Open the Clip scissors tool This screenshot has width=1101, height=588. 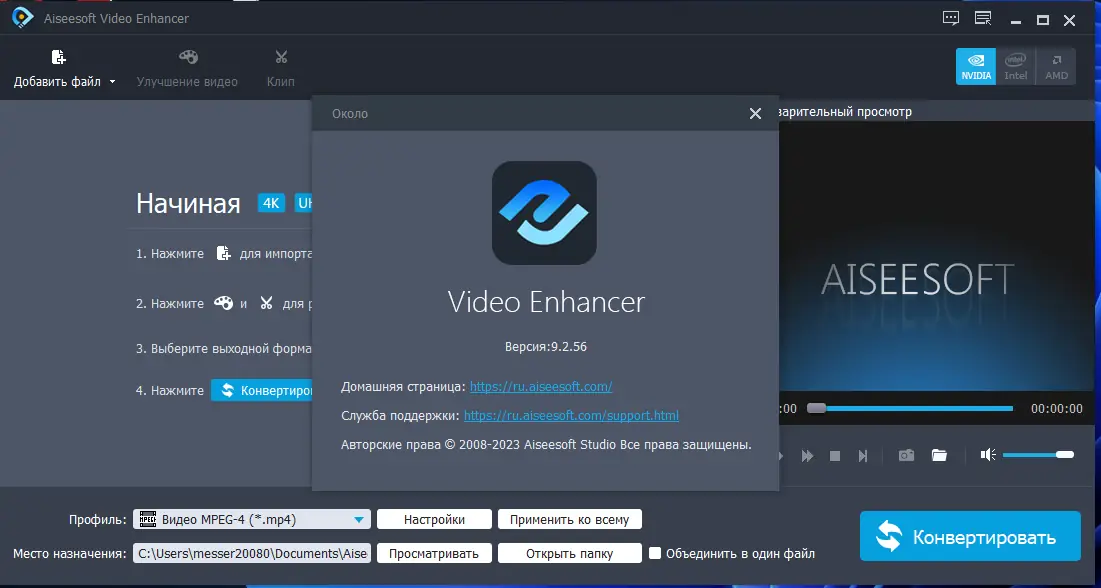click(x=281, y=57)
